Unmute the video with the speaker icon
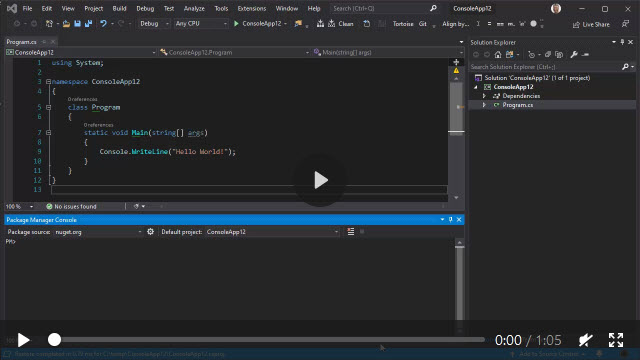Screen dimensions: 640x360 585,340
